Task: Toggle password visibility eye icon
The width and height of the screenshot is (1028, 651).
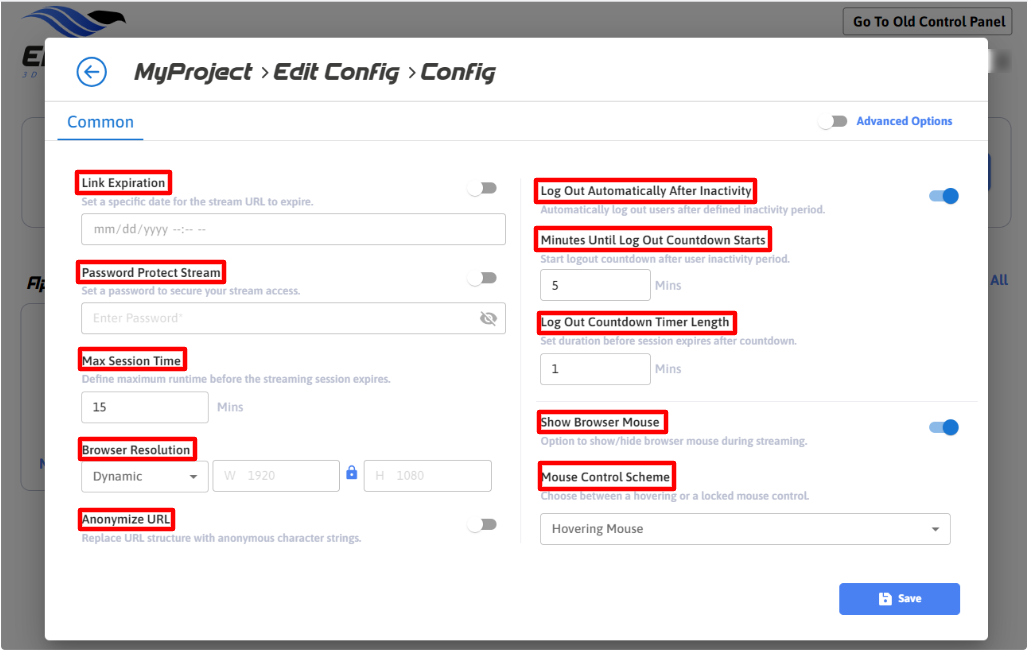Action: pos(488,318)
